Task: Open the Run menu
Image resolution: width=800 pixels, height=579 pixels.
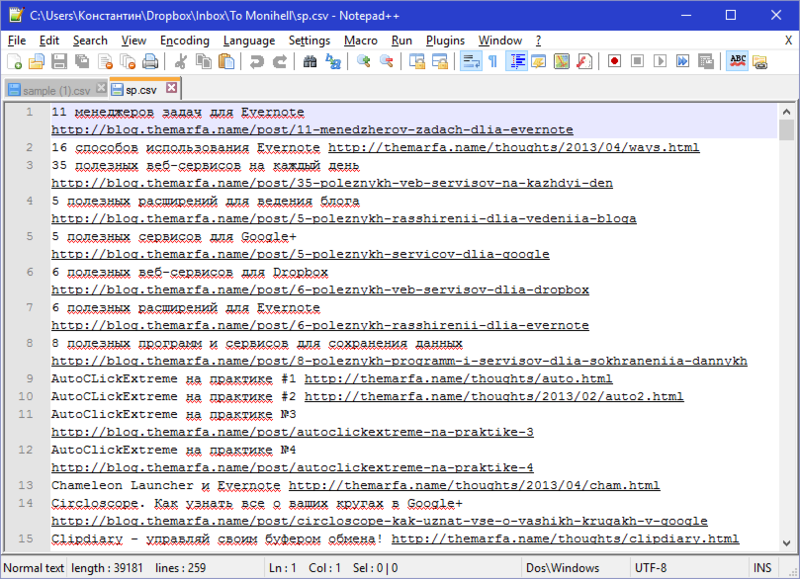Action: point(402,40)
